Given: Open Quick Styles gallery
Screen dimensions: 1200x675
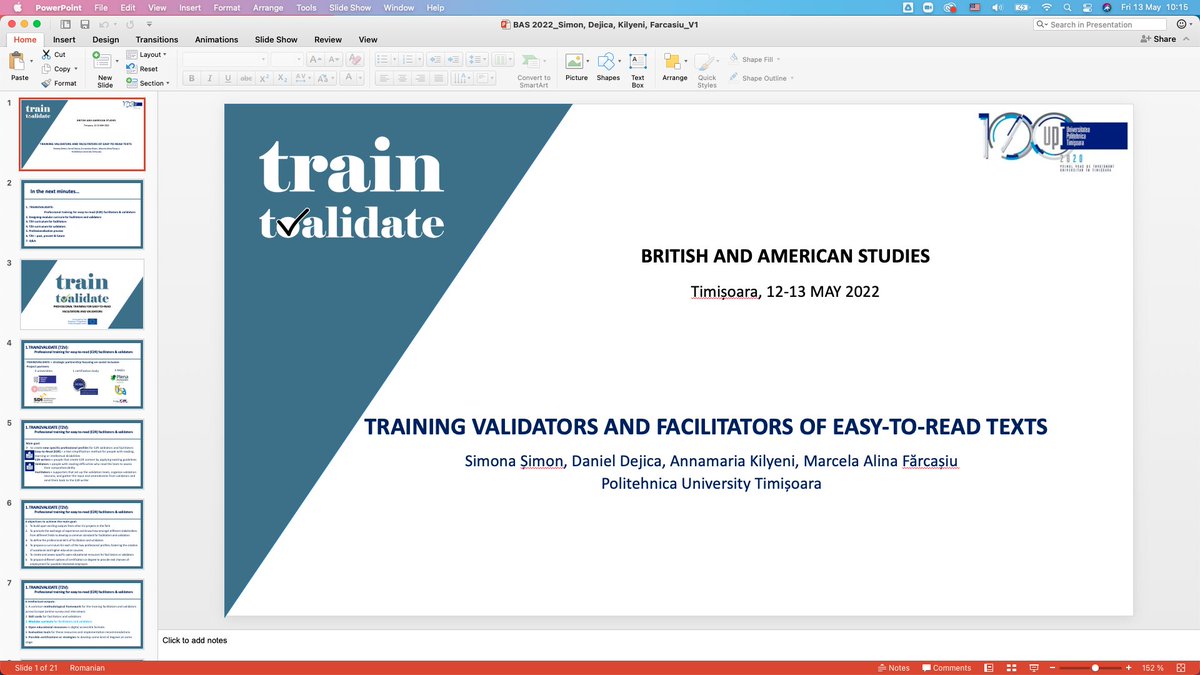Looking at the screenshot, I should (x=707, y=70).
